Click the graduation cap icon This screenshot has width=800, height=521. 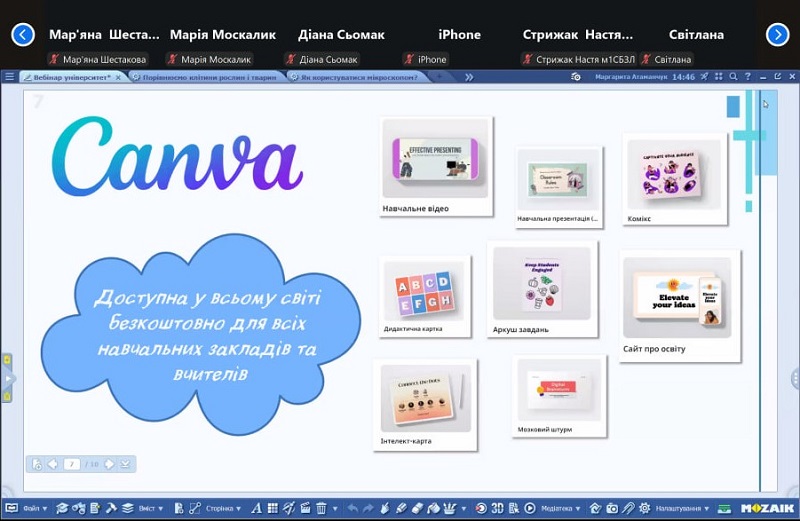[x=61, y=508]
